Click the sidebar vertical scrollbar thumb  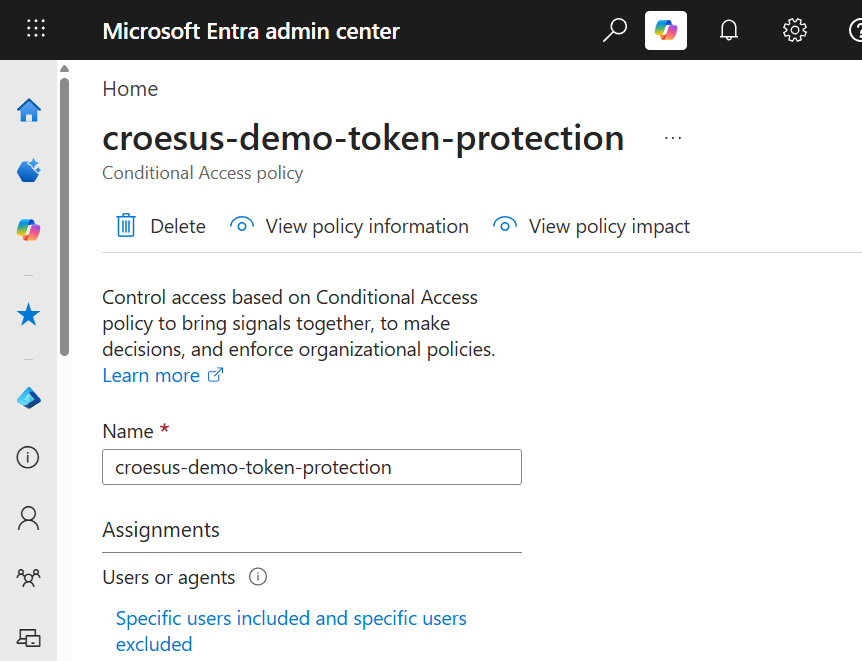click(65, 217)
